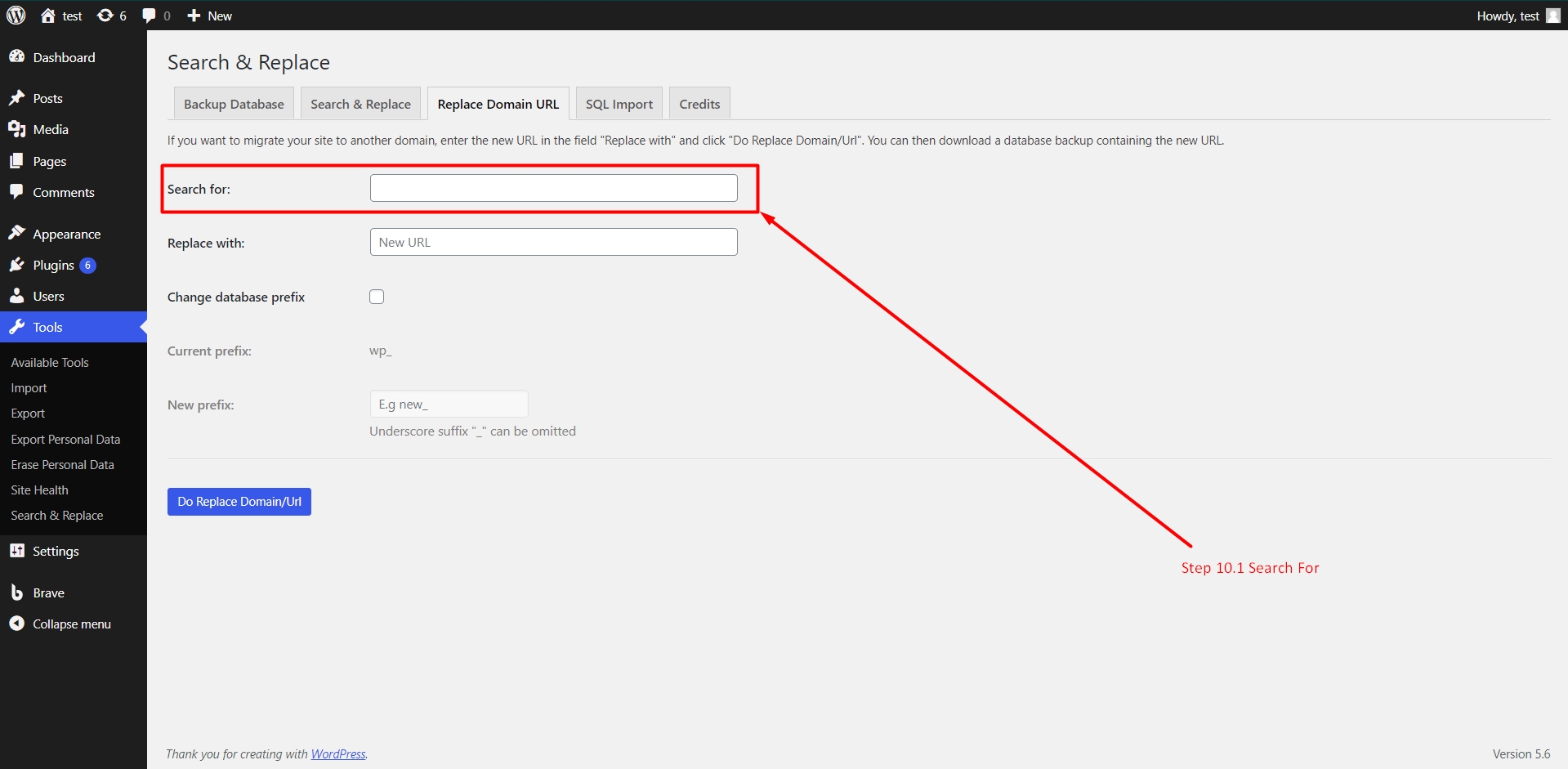This screenshot has height=769, width=1568.
Task: Go to the Users menu label
Action: click(x=48, y=296)
